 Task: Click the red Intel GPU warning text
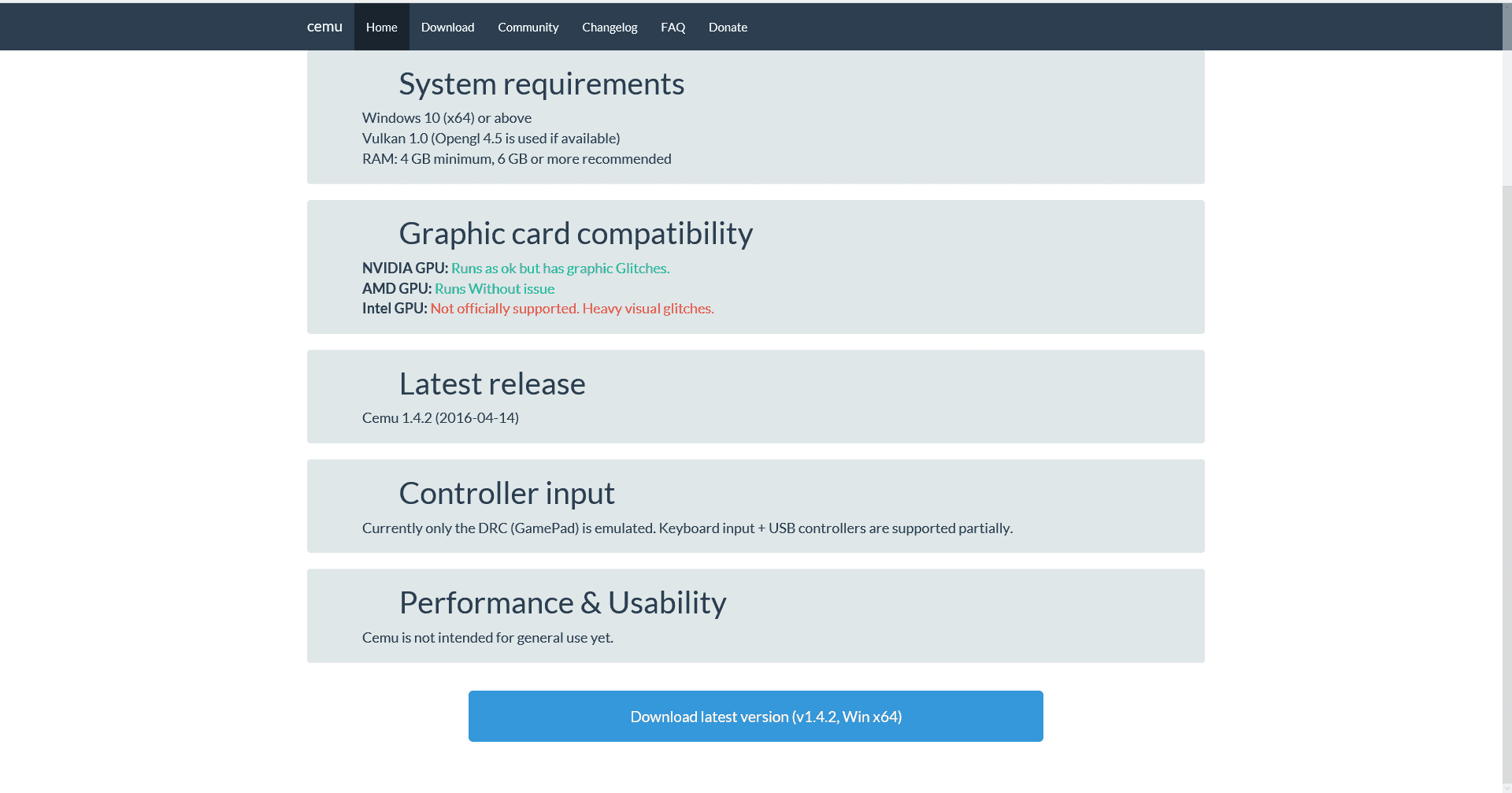point(572,309)
